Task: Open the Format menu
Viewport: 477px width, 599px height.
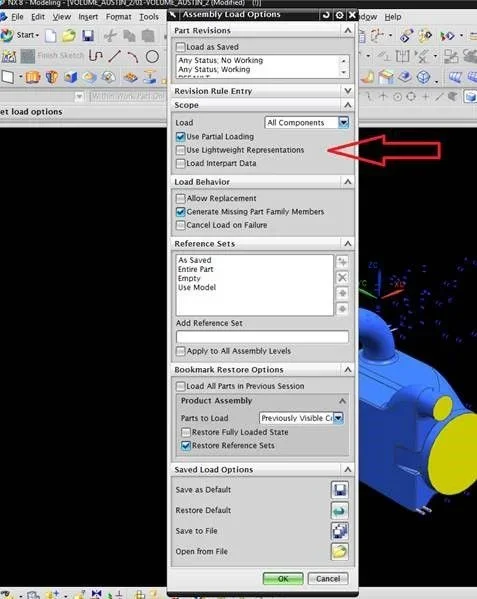Action: click(119, 17)
